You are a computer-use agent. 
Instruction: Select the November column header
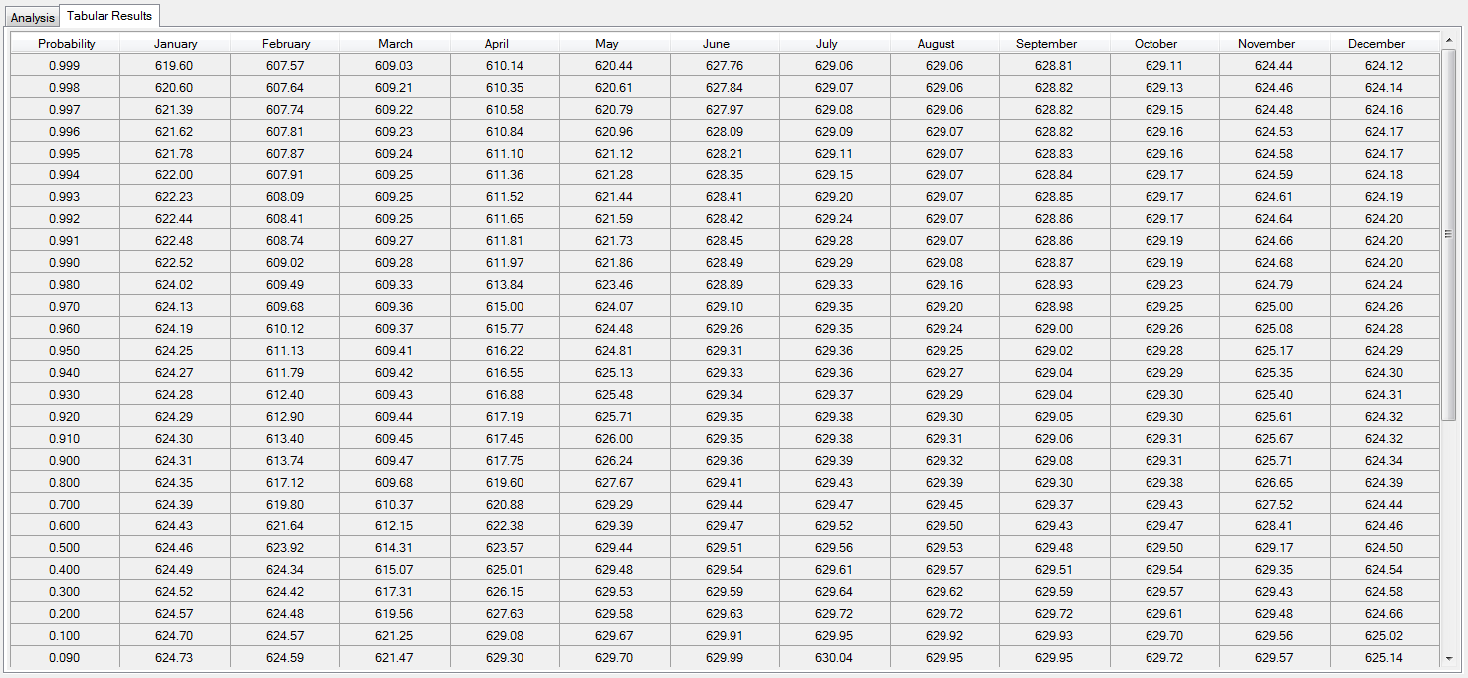[1266, 43]
